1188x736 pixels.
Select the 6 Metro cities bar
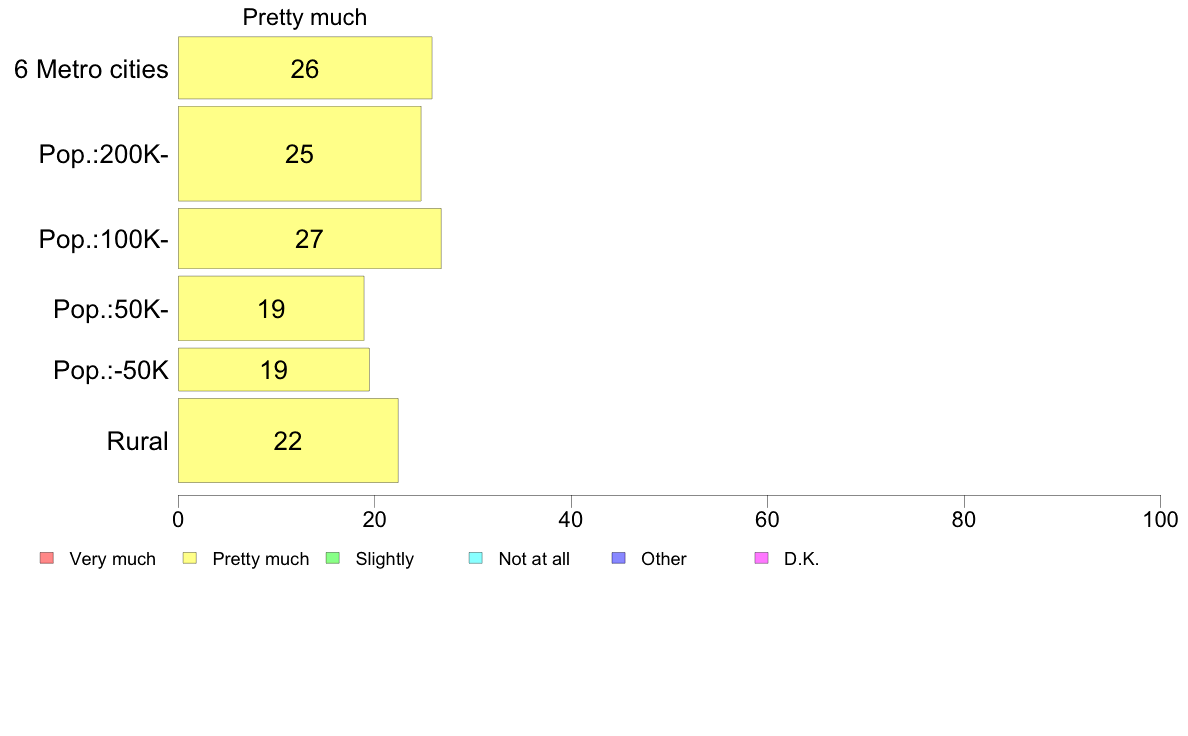click(305, 67)
